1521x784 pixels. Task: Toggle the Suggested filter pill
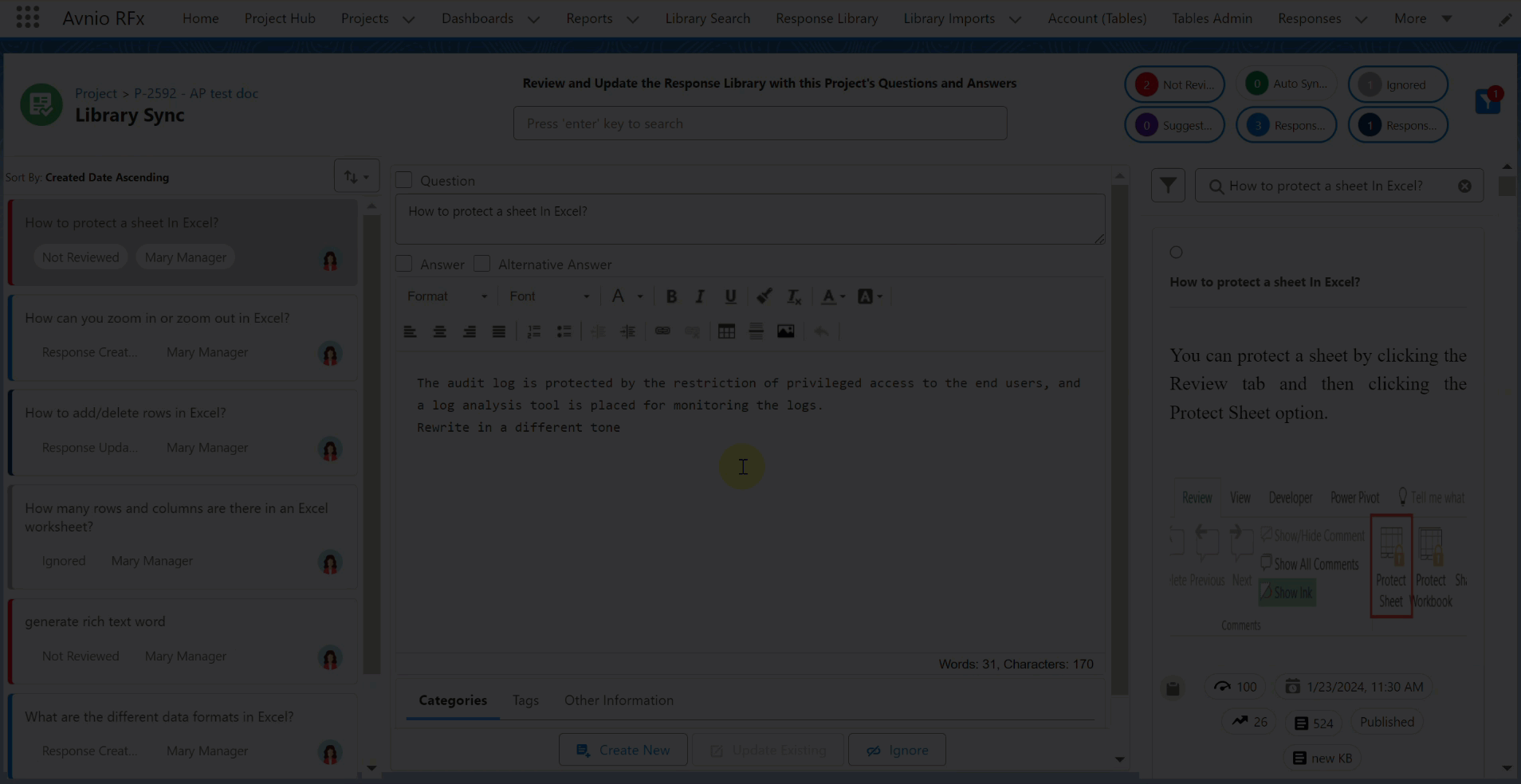pyautogui.click(x=1174, y=125)
